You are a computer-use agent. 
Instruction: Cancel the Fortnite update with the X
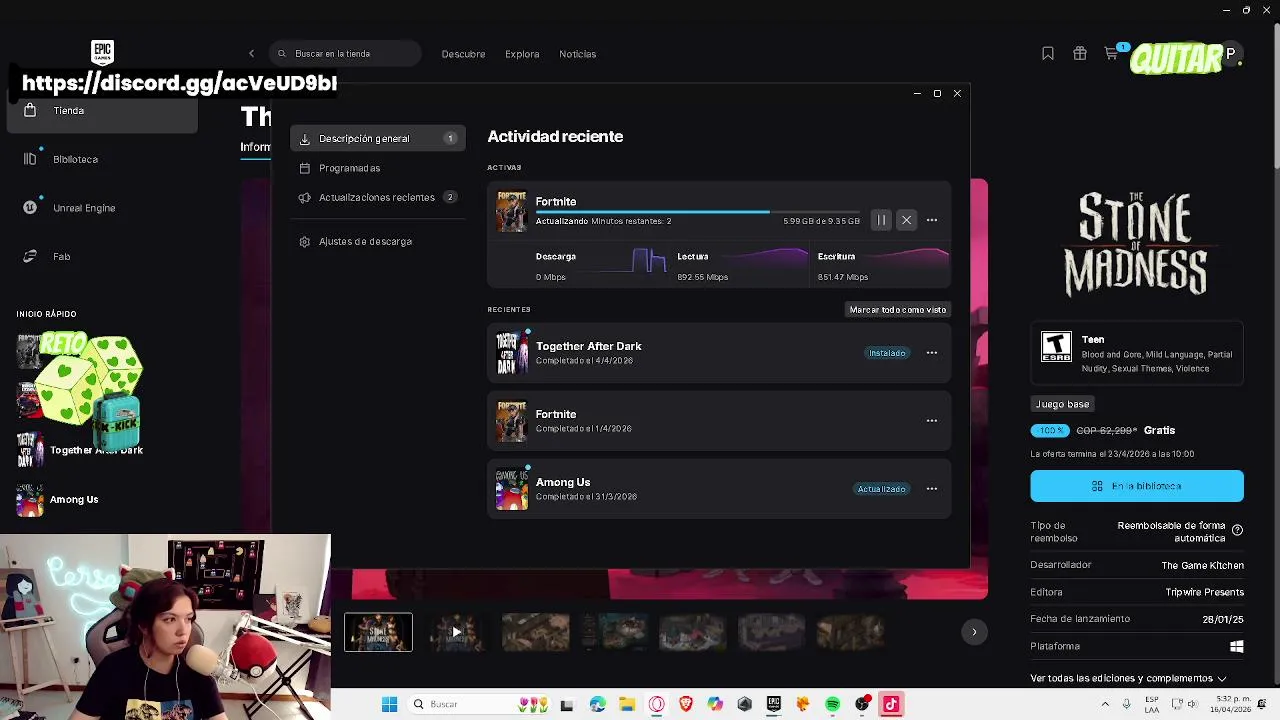906,220
